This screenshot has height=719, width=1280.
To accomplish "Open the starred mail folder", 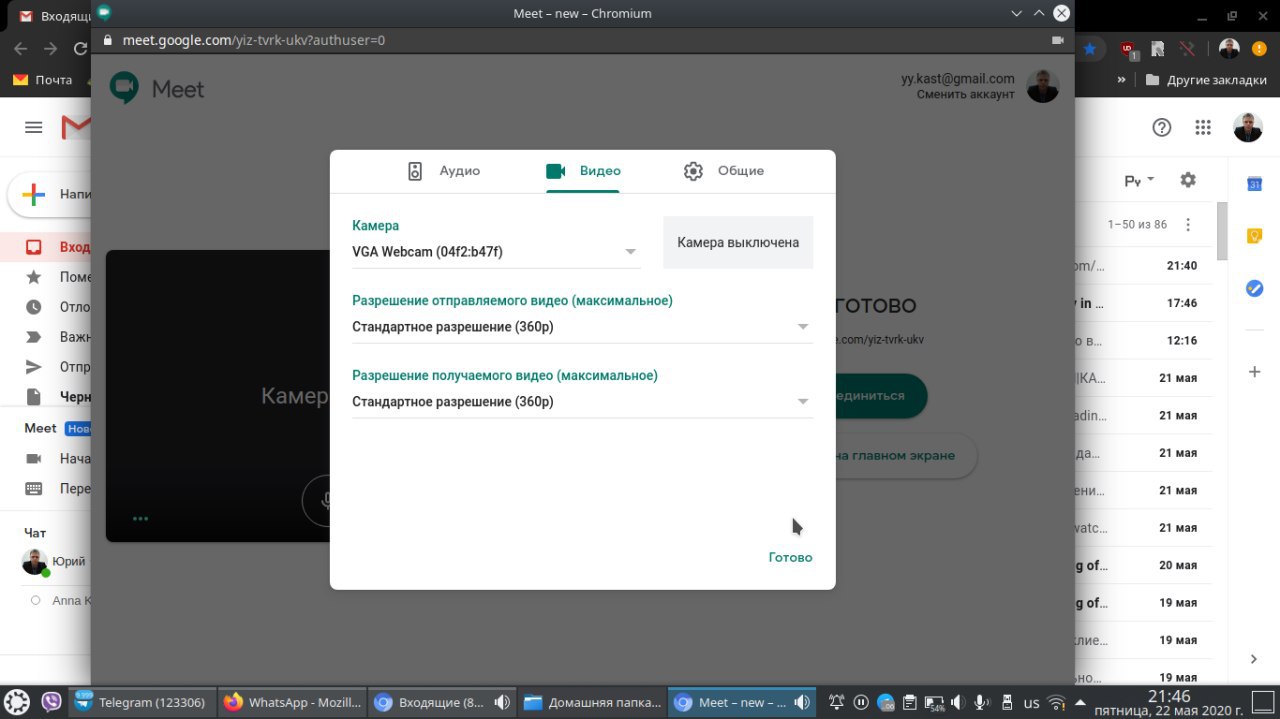I will pos(34,277).
